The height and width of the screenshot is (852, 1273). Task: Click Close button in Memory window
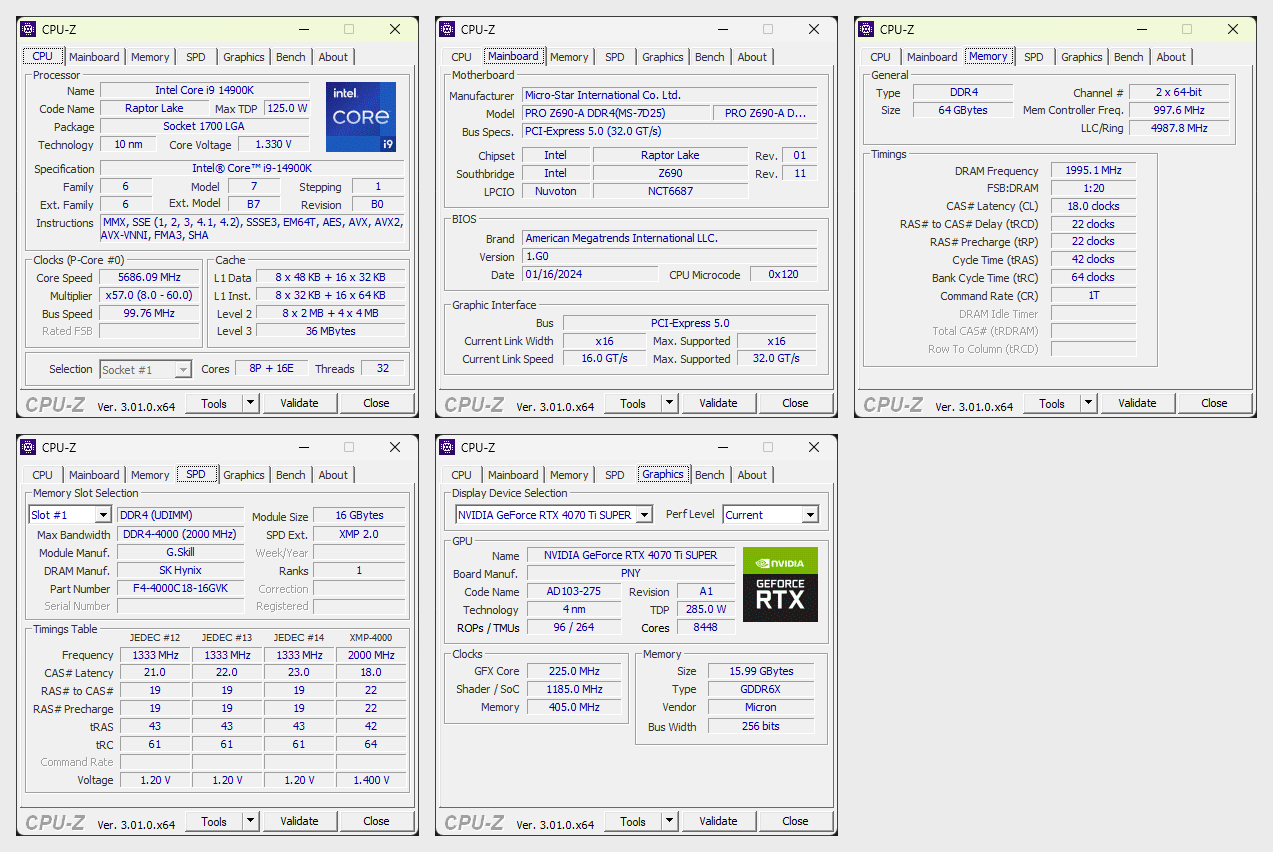pos(1214,403)
